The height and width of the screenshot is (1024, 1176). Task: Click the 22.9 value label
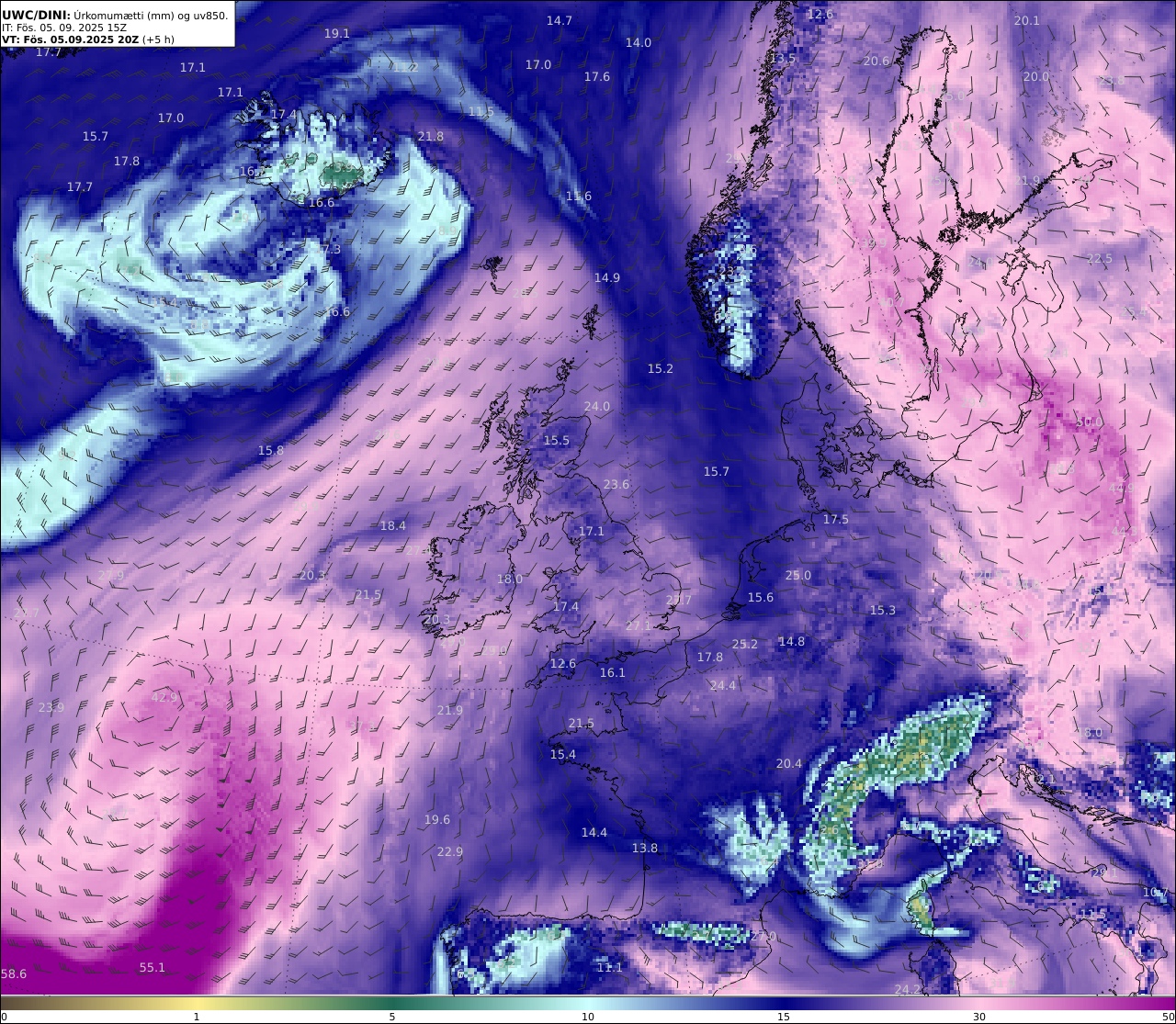(450, 851)
